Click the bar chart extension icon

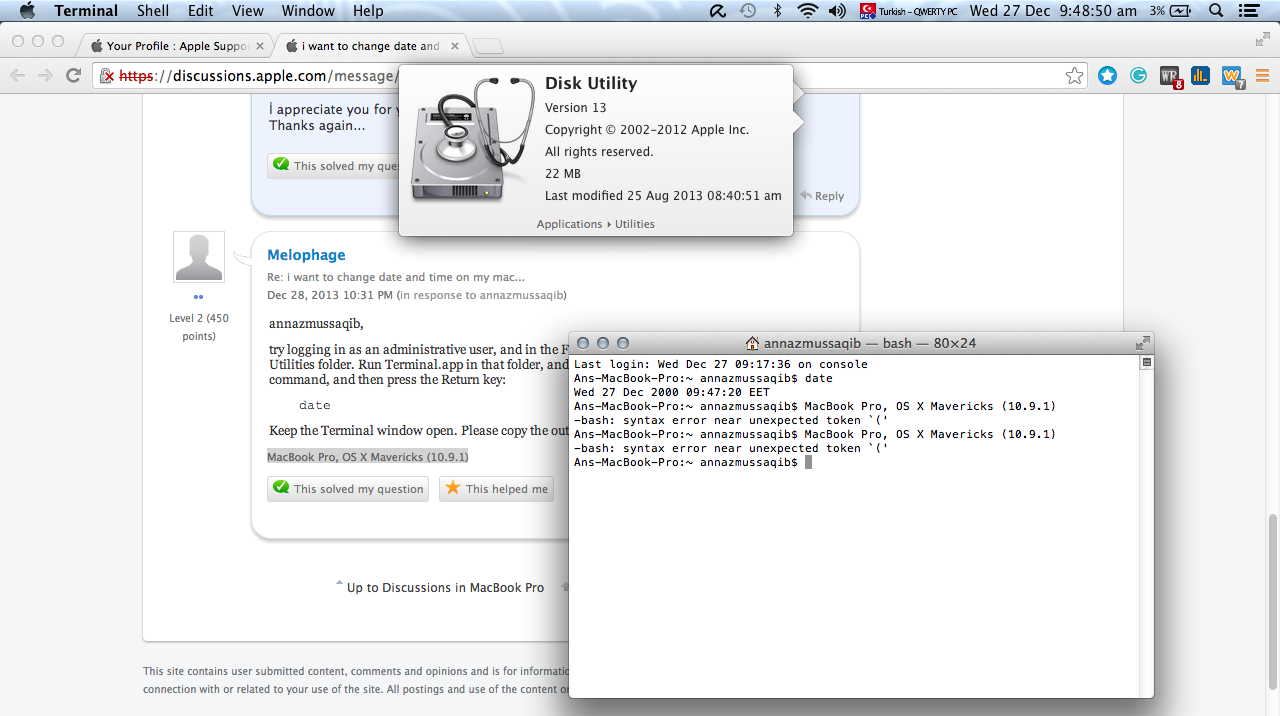(x=1200, y=75)
